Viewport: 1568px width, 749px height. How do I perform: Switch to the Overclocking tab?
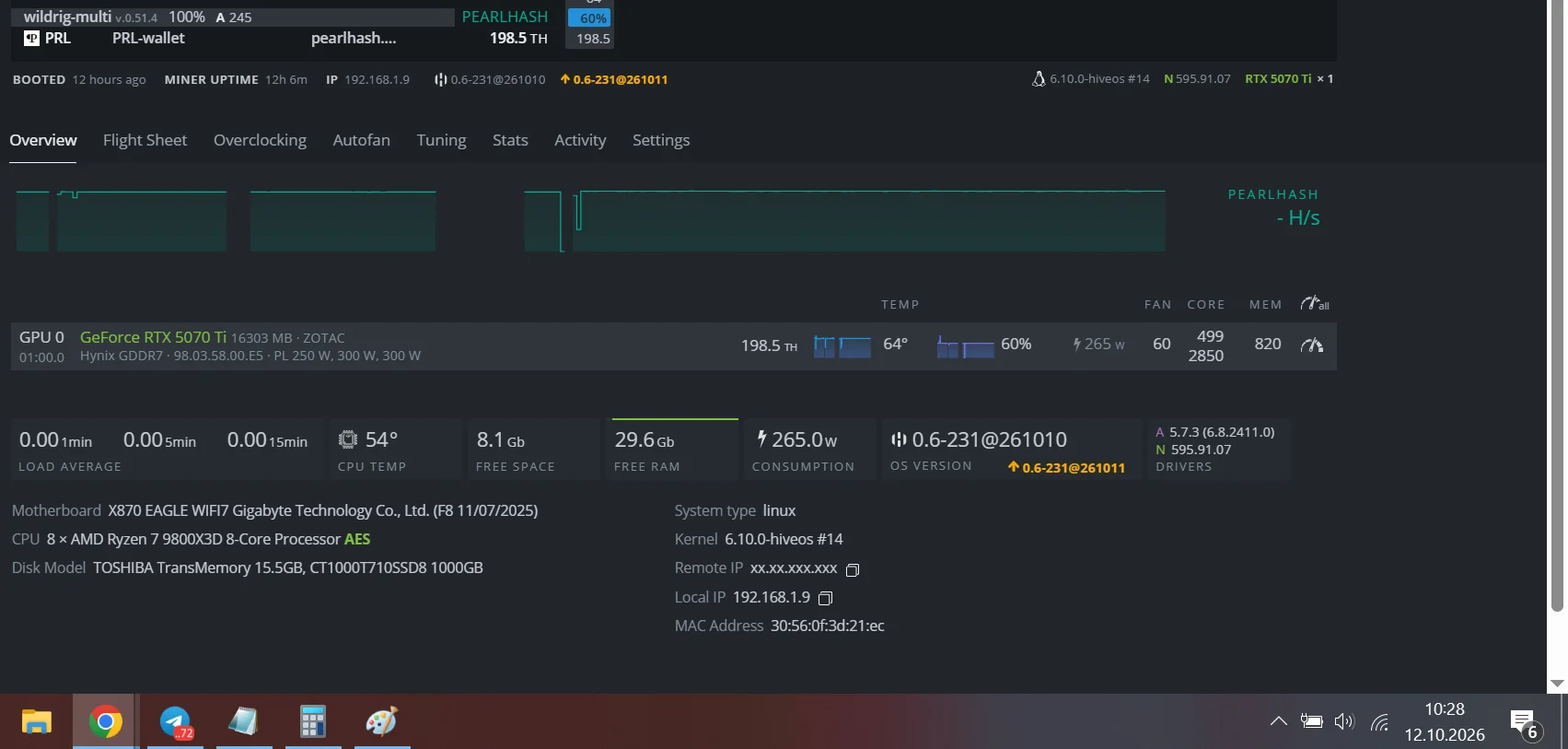pos(260,140)
